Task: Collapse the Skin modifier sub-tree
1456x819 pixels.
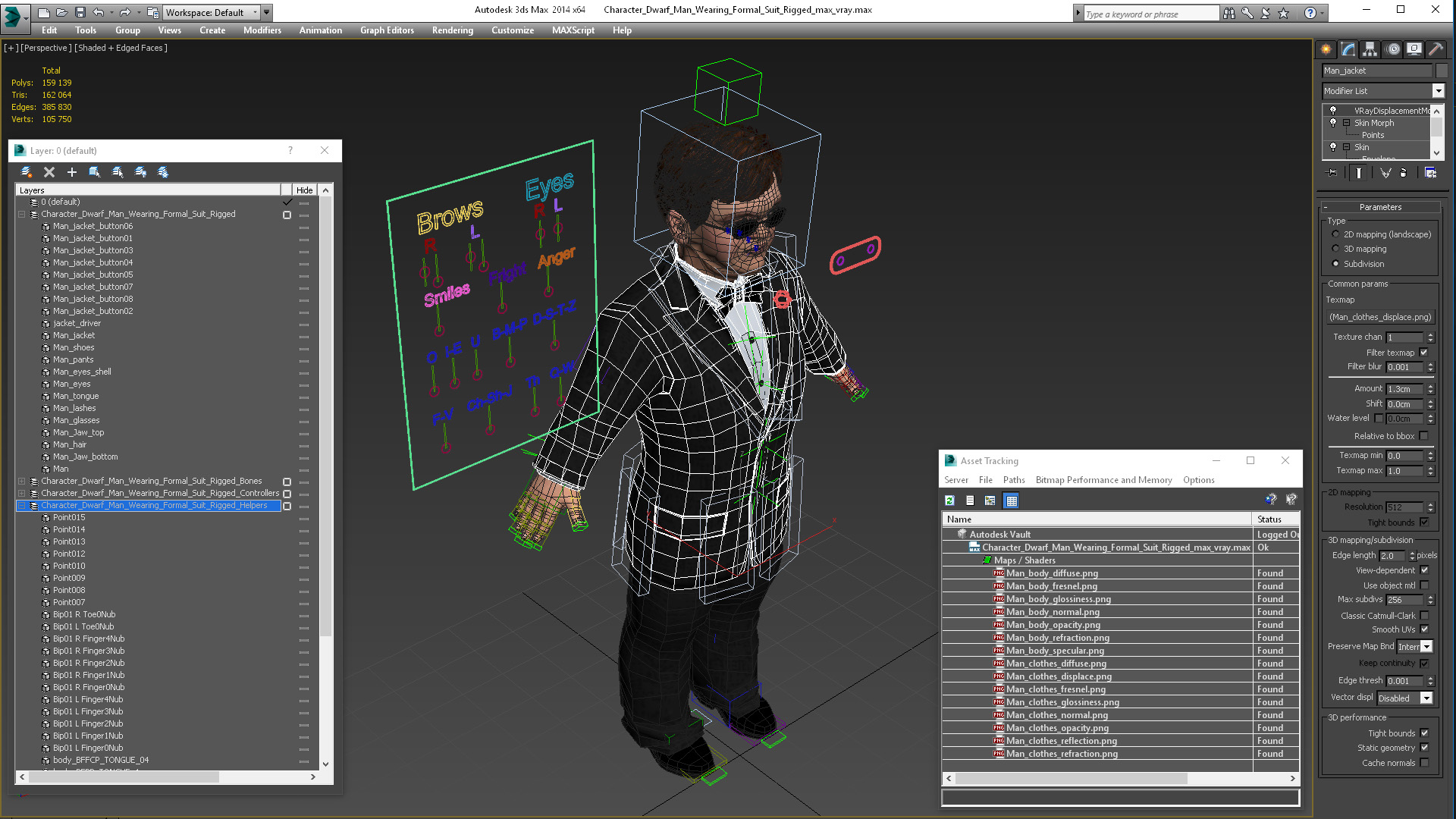Action: [x=1347, y=147]
